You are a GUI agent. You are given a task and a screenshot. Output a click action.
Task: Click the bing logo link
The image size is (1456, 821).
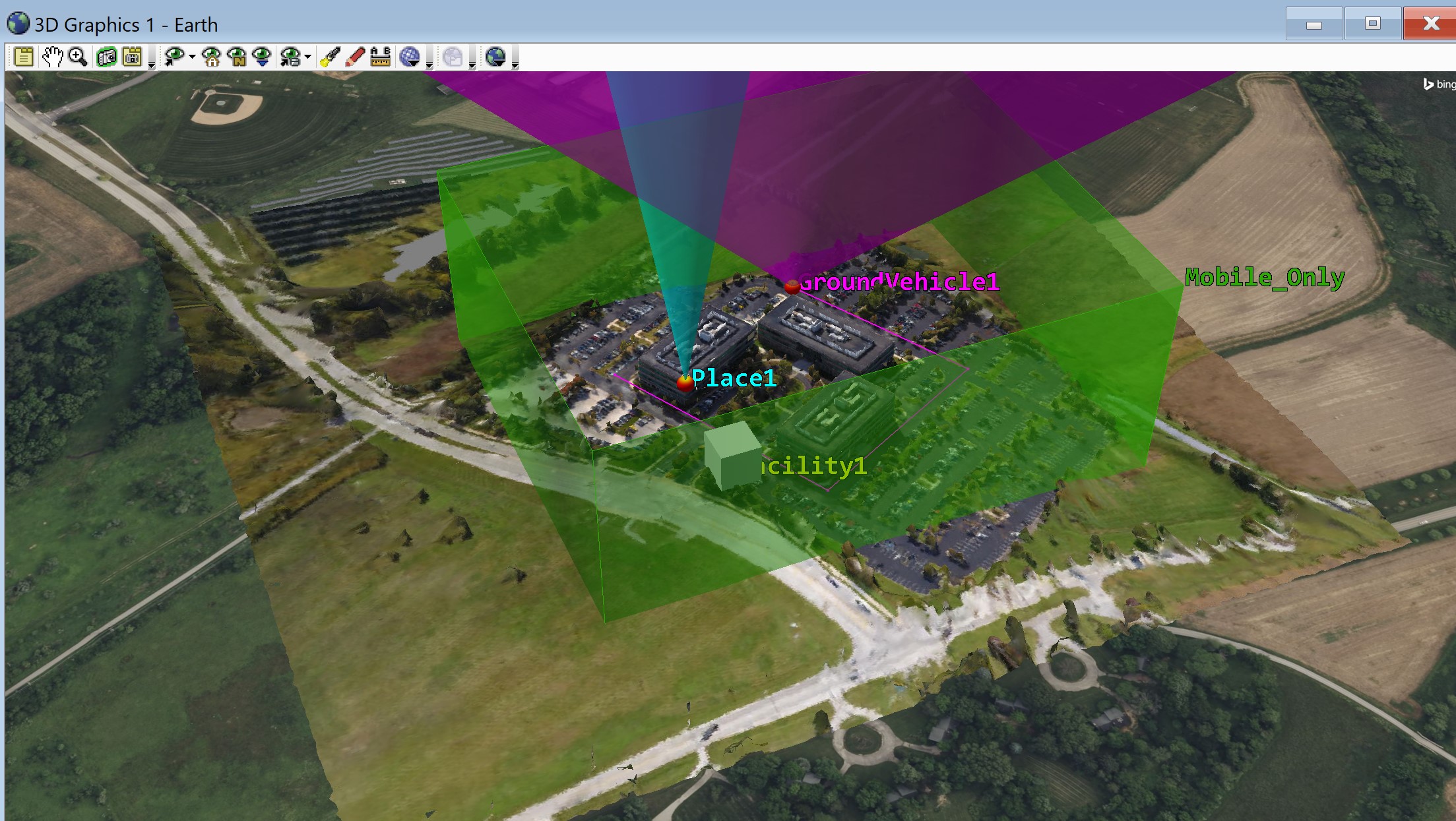coord(1439,84)
